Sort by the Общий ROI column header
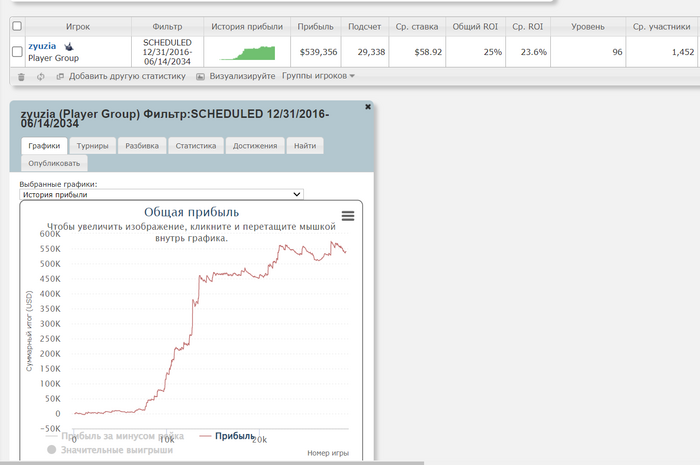Viewport: 700px width, 465px height. [x=475, y=27]
